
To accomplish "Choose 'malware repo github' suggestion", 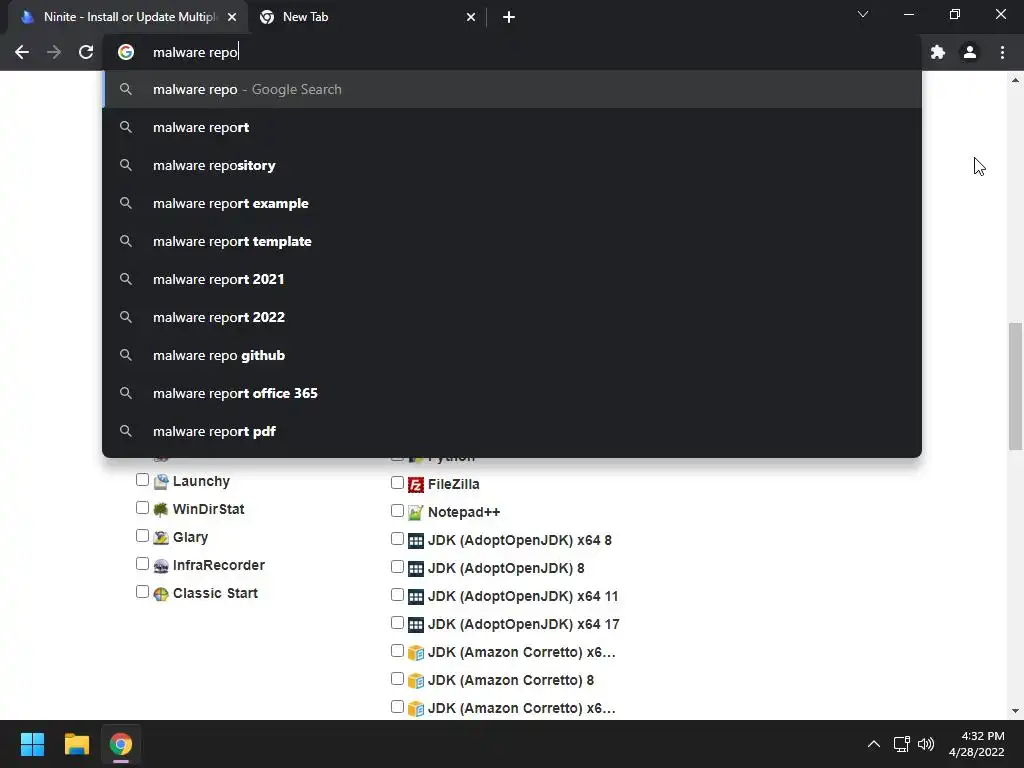I will pyautogui.click(x=512, y=355).
